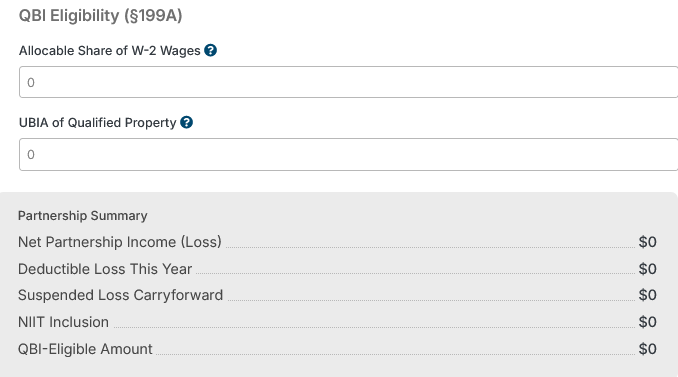
Task: Focus the UBIA of Qualified Property input
Action: [x=349, y=154]
